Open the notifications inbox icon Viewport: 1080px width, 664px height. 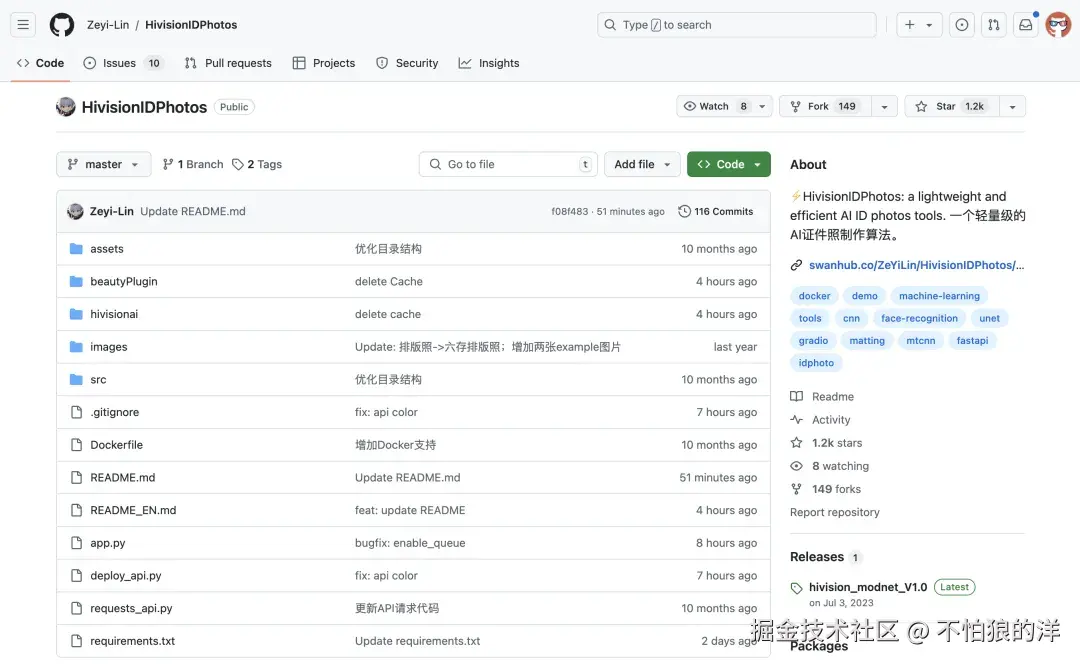coord(1026,25)
